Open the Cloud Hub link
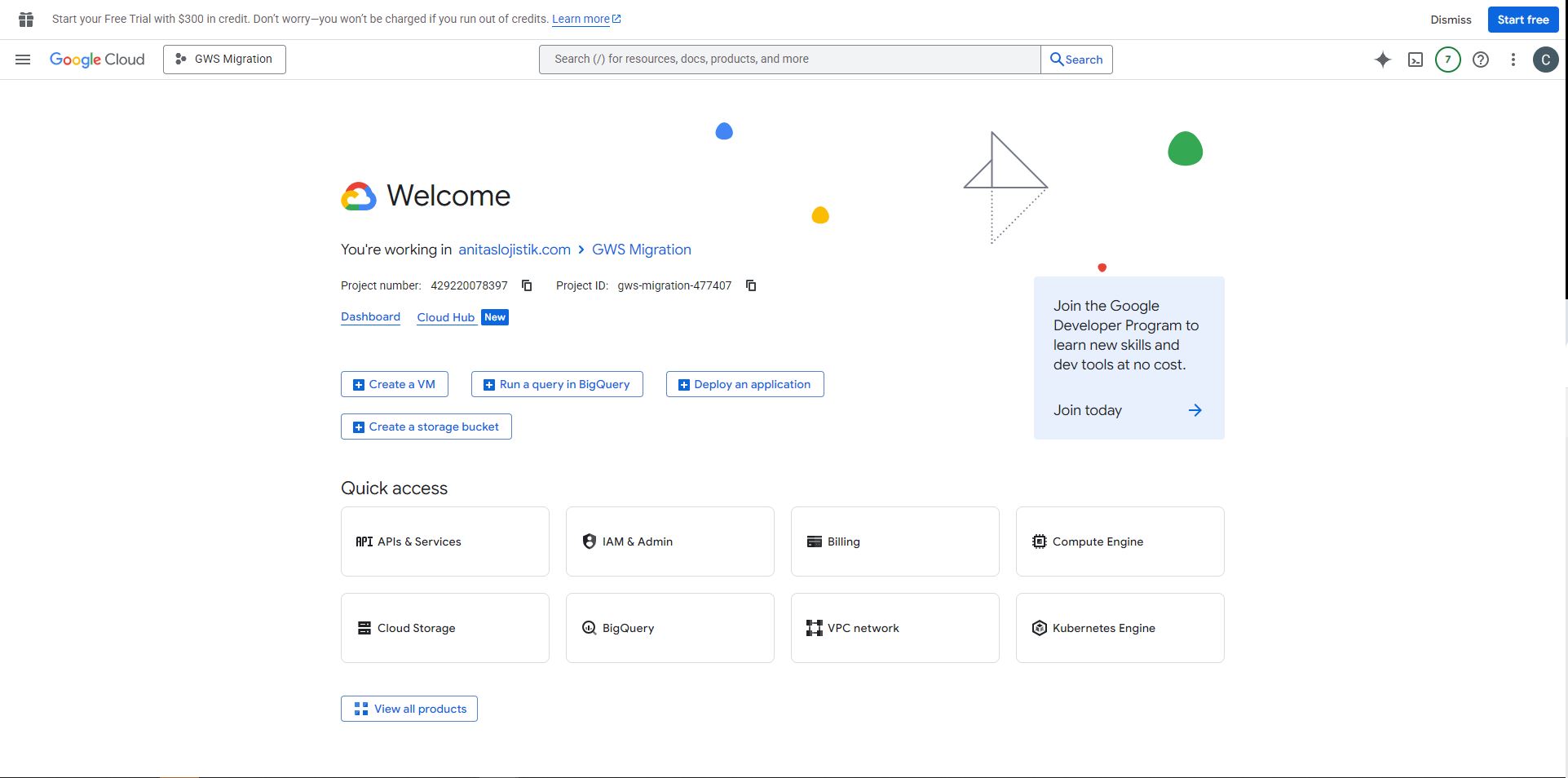 (445, 317)
